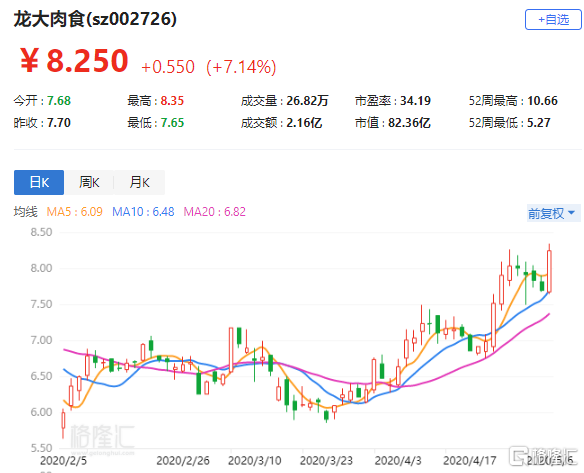
Task: Add stock to watchlist with +自选
Action: pos(553,20)
